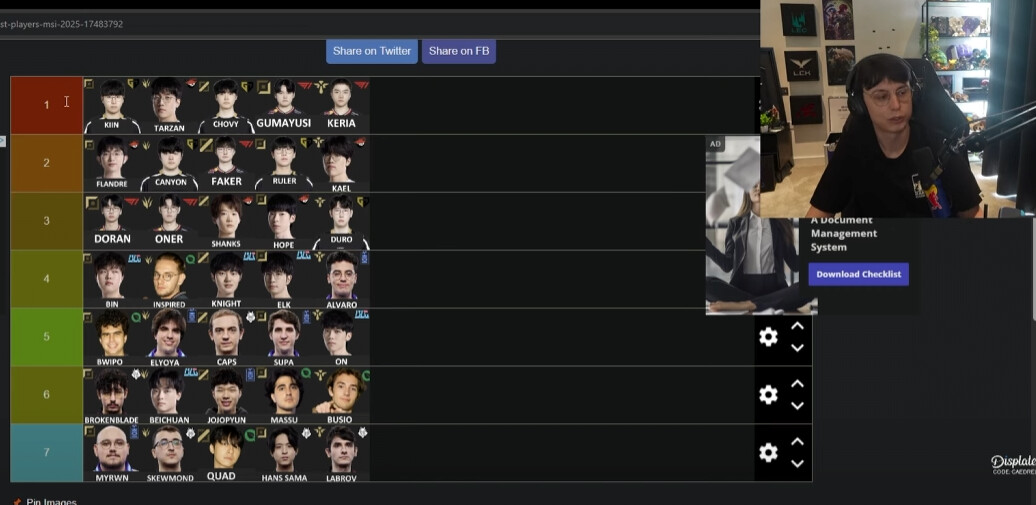Image resolution: width=1036 pixels, height=505 pixels.
Task: Open settings gear for tier 5 row
Action: click(x=768, y=337)
